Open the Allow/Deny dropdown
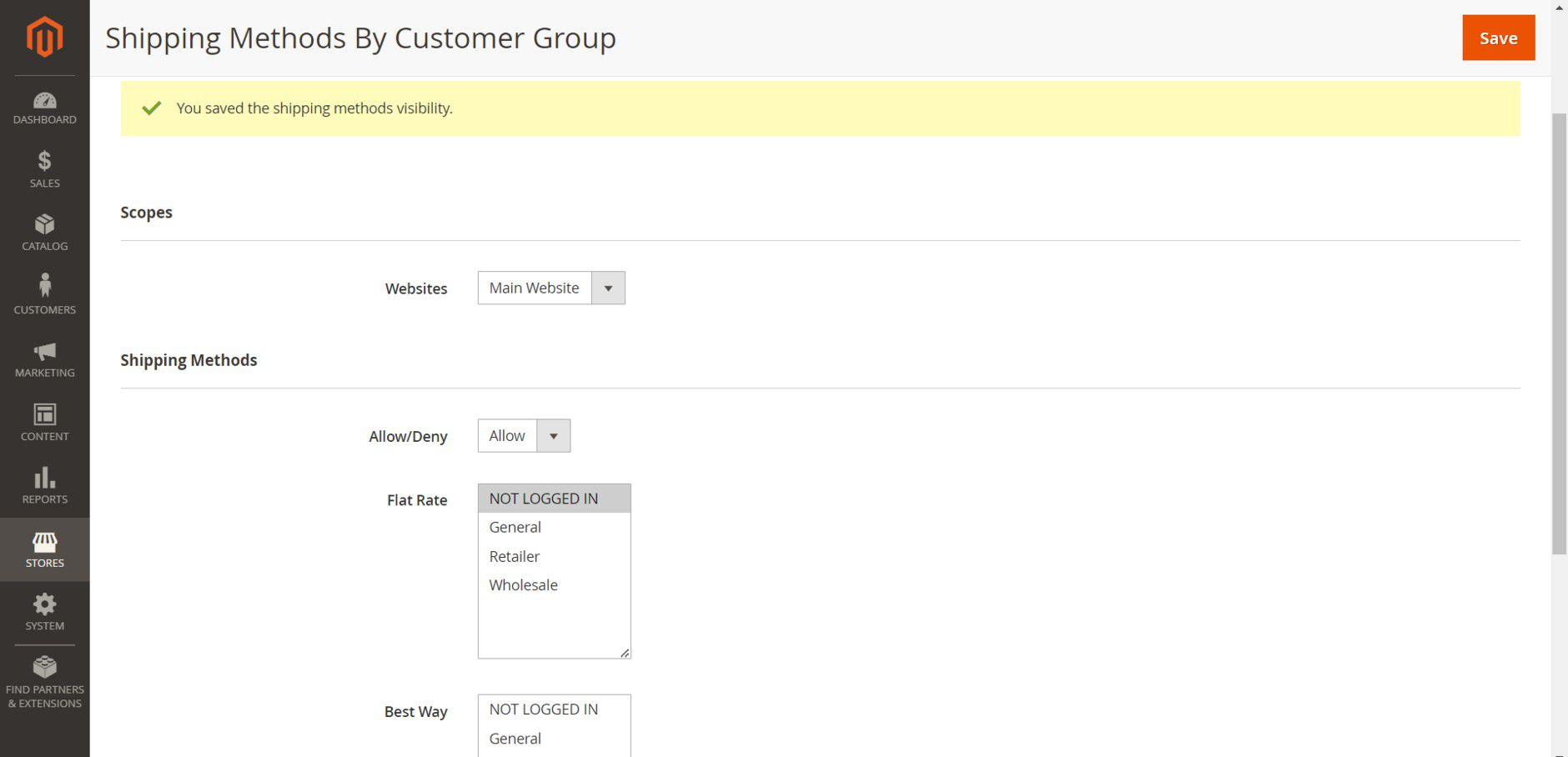This screenshot has height=757, width=1568. click(x=523, y=436)
